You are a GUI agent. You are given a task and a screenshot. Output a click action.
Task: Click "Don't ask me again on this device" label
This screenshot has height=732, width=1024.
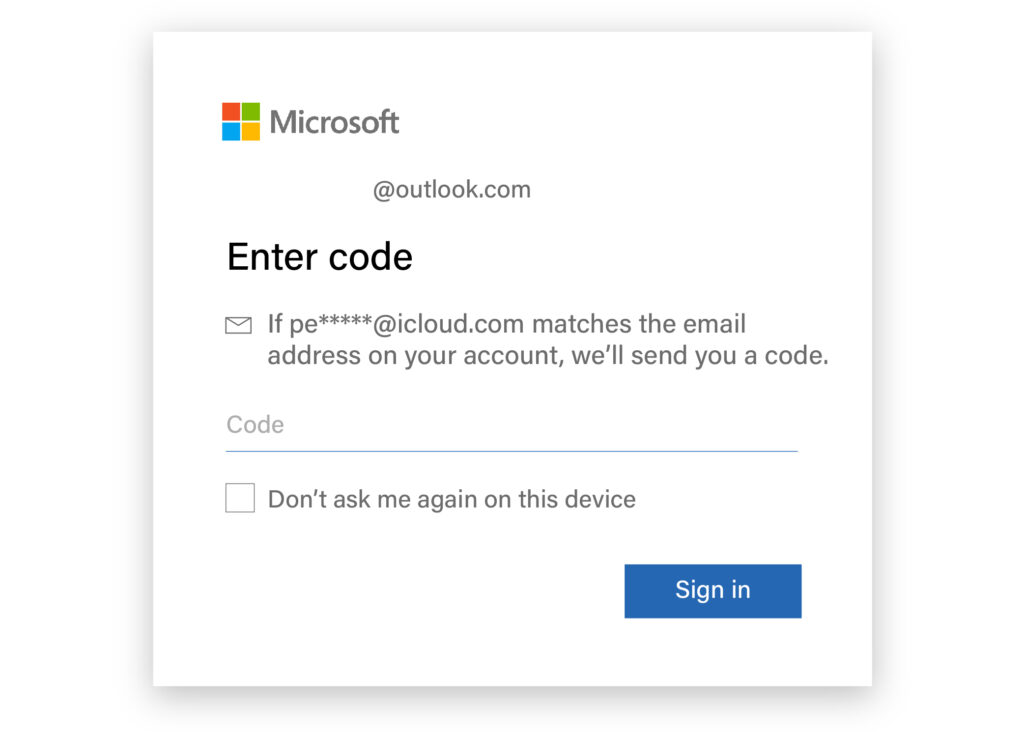coord(452,500)
